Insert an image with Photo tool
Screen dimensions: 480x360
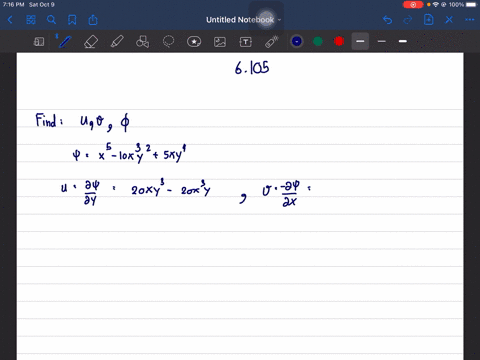tap(220, 42)
